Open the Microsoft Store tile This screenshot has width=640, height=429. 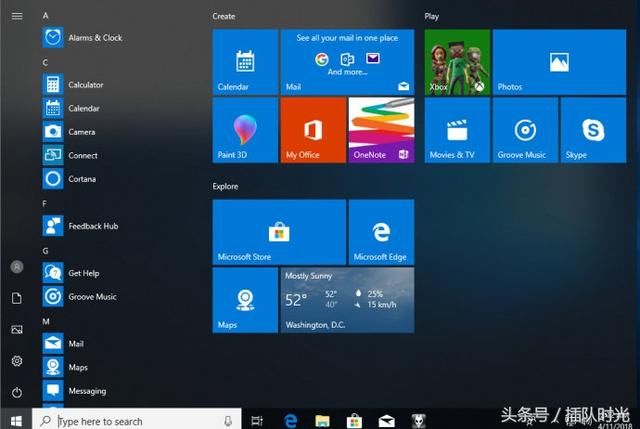(x=279, y=232)
